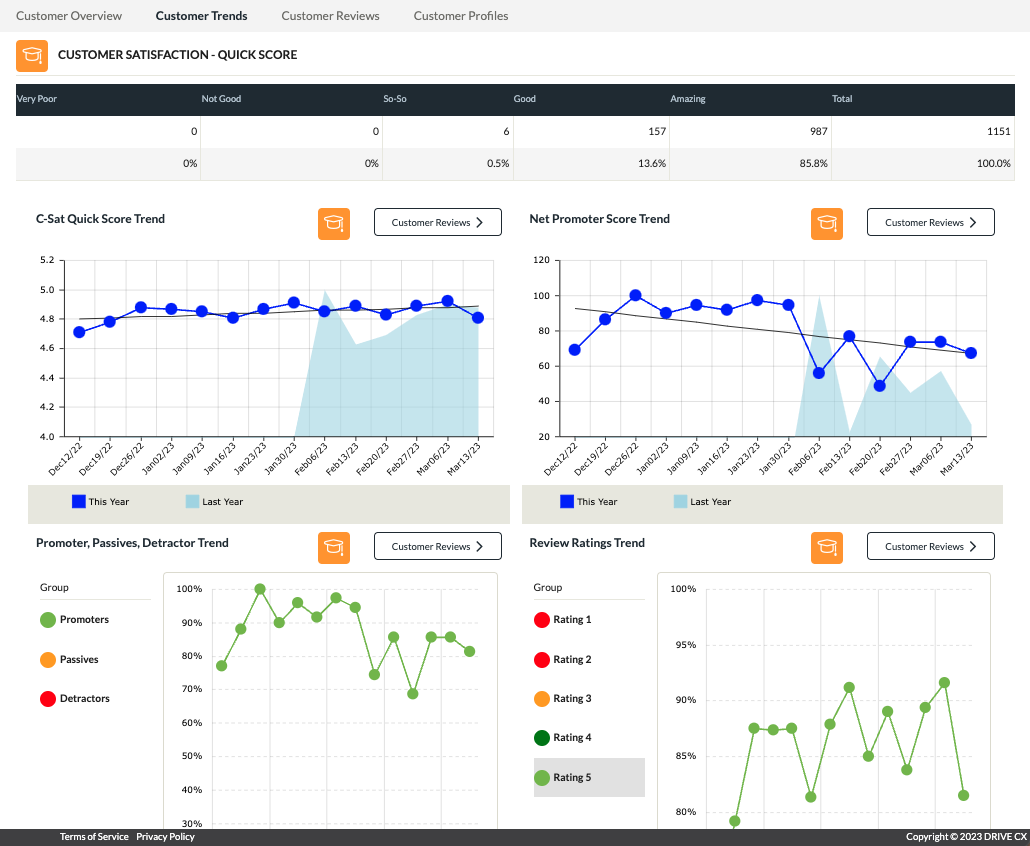The height and width of the screenshot is (846, 1030).
Task: Toggle Rating 3 orange legend item
Action: [563, 699]
